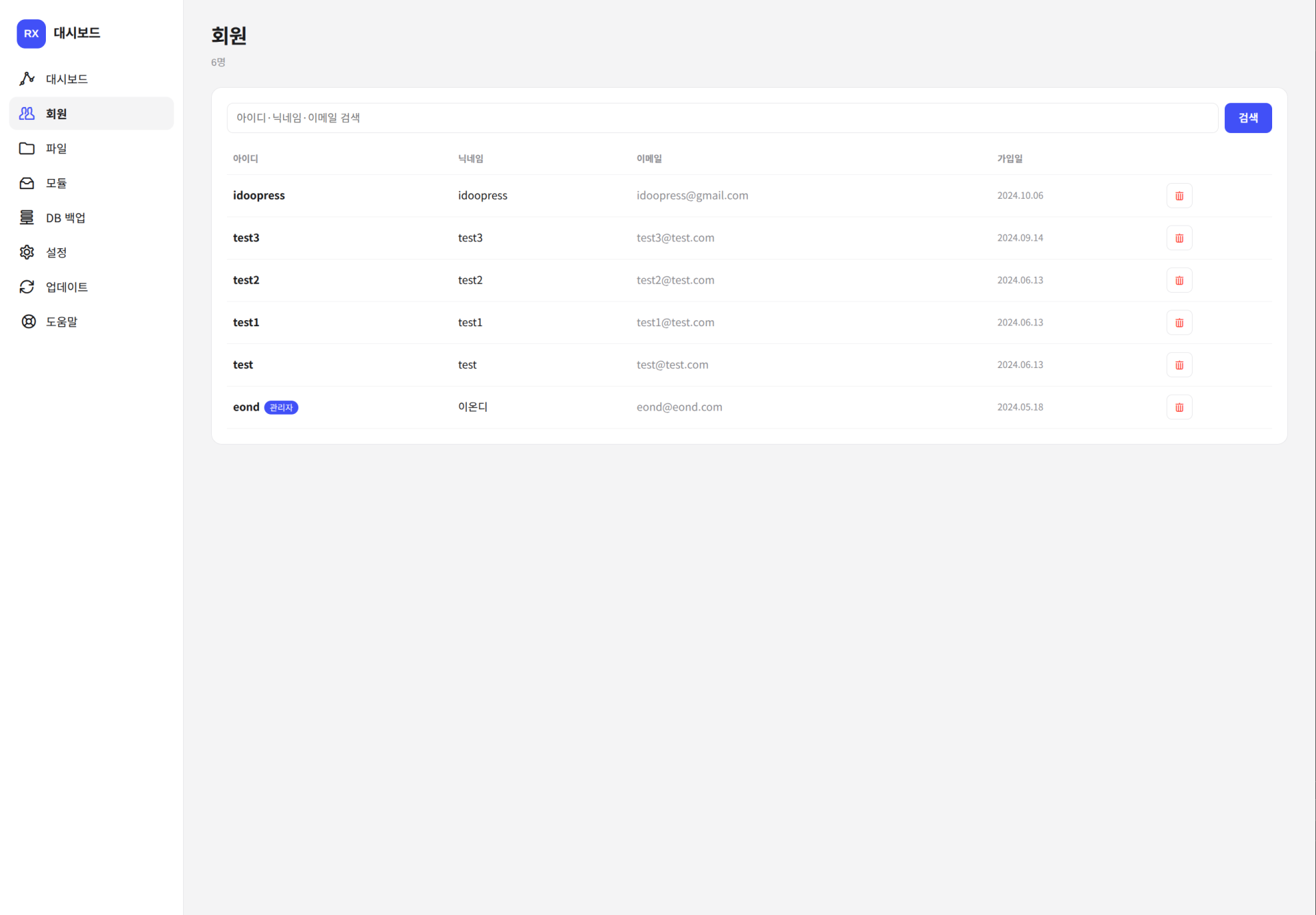Open the 업데이트 menu item
The height and width of the screenshot is (915, 1316).
pyautogui.click(x=91, y=286)
